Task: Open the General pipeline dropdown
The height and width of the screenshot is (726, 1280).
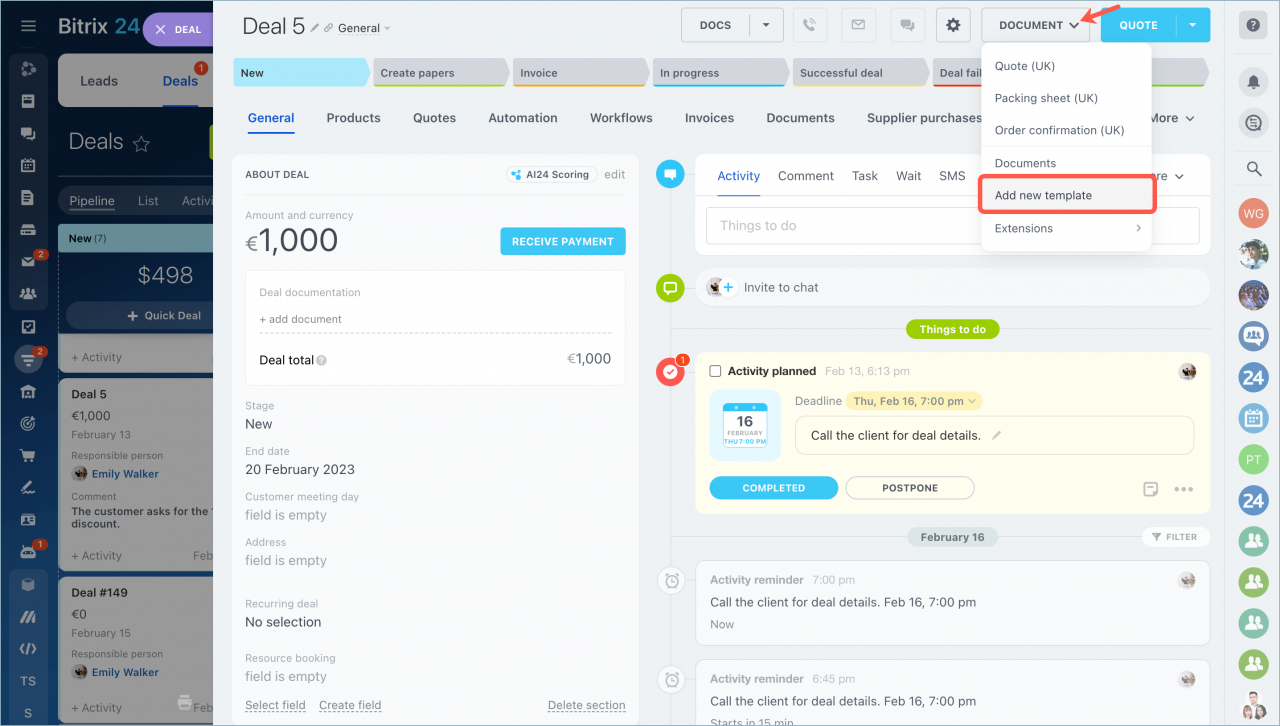Action: (x=364, y=28)
